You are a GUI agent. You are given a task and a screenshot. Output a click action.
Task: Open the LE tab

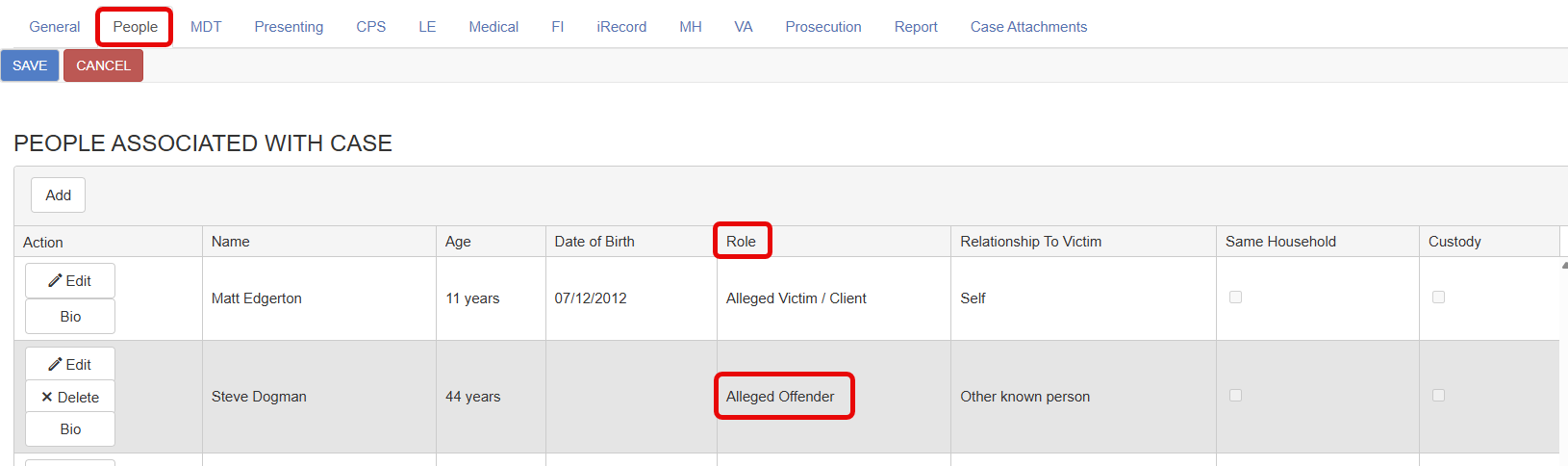pos(427,27)
